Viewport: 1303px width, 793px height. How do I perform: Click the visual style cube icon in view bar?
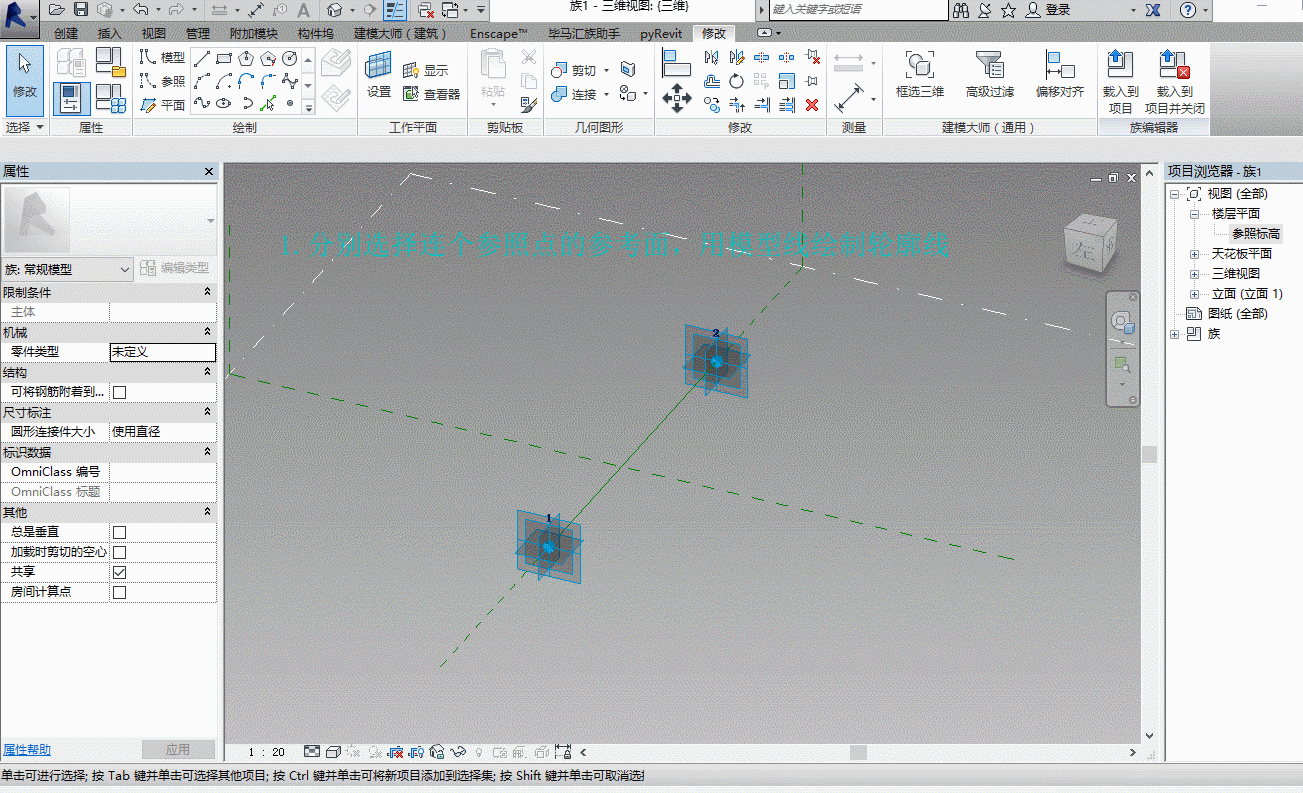tap(333, 751)
